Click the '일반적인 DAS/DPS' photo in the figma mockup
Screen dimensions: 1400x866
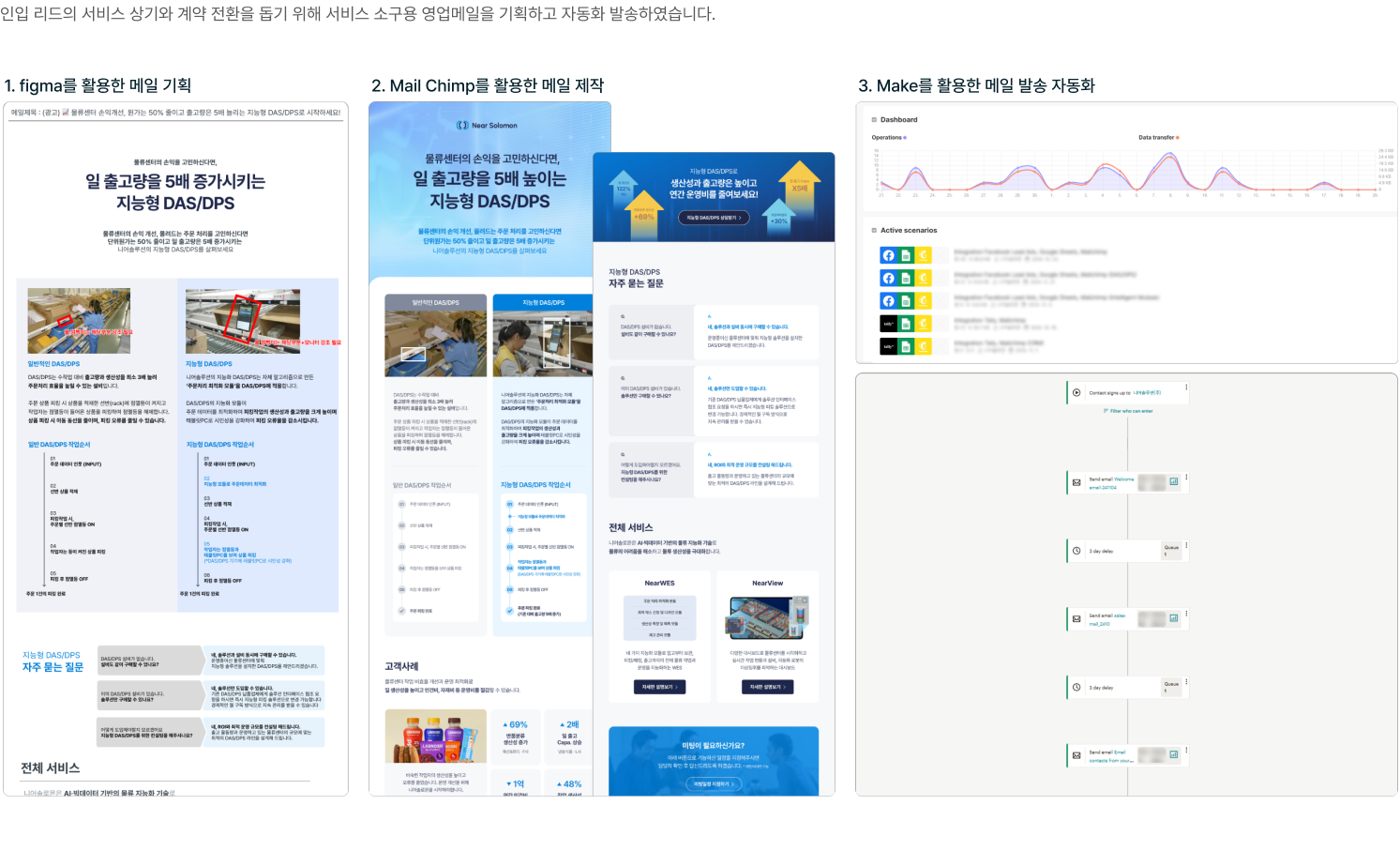[79, 321]
